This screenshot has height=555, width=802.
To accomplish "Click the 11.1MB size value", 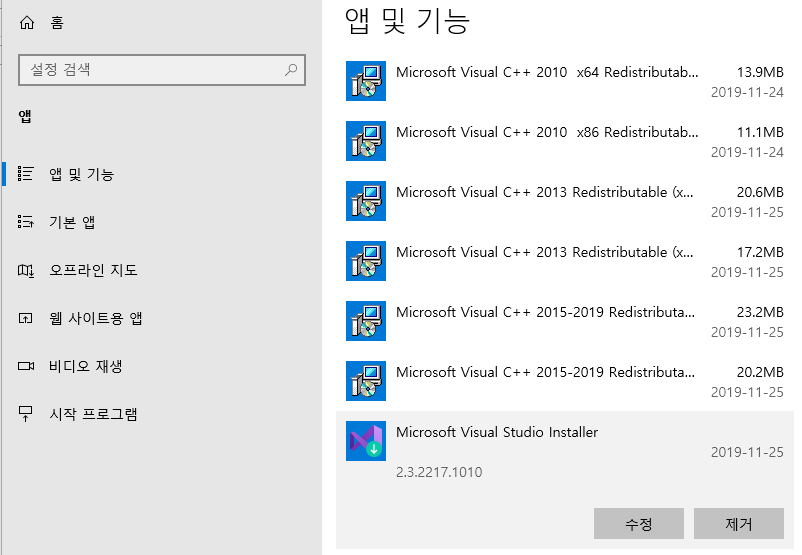I will point(760,132).
